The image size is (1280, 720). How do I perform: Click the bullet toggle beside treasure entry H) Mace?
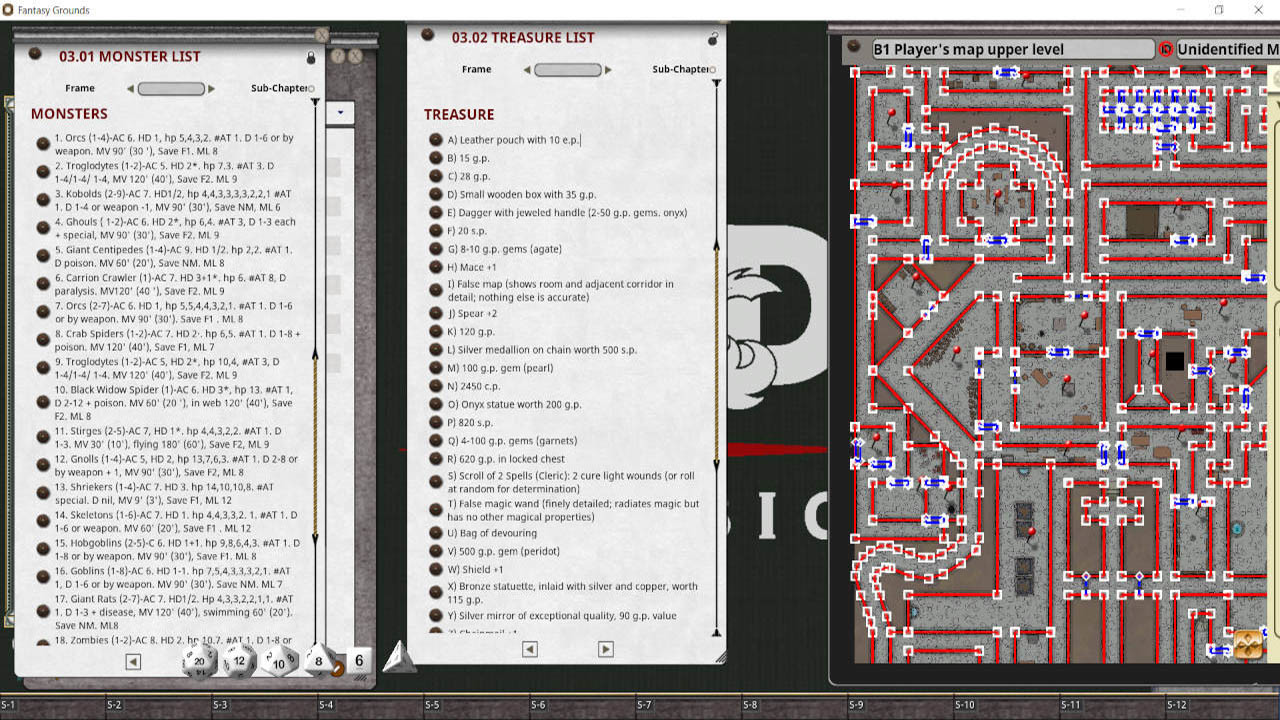coord(434,267)
